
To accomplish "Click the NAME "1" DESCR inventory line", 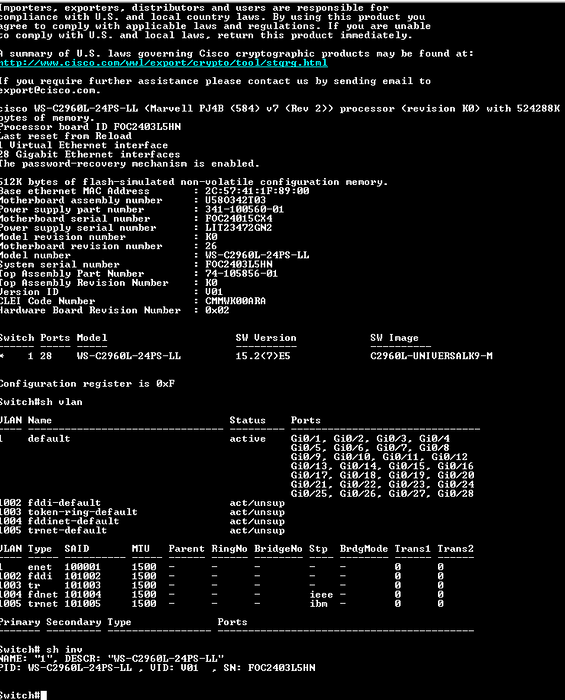I will (112, 658).
